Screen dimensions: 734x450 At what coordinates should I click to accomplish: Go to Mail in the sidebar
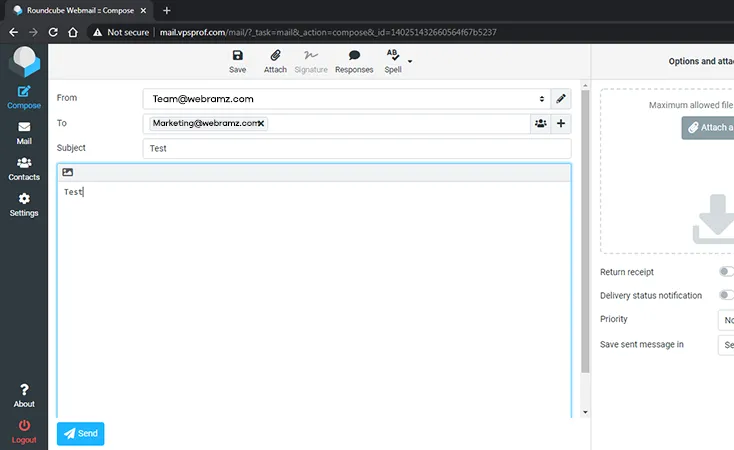coord(24,133)
